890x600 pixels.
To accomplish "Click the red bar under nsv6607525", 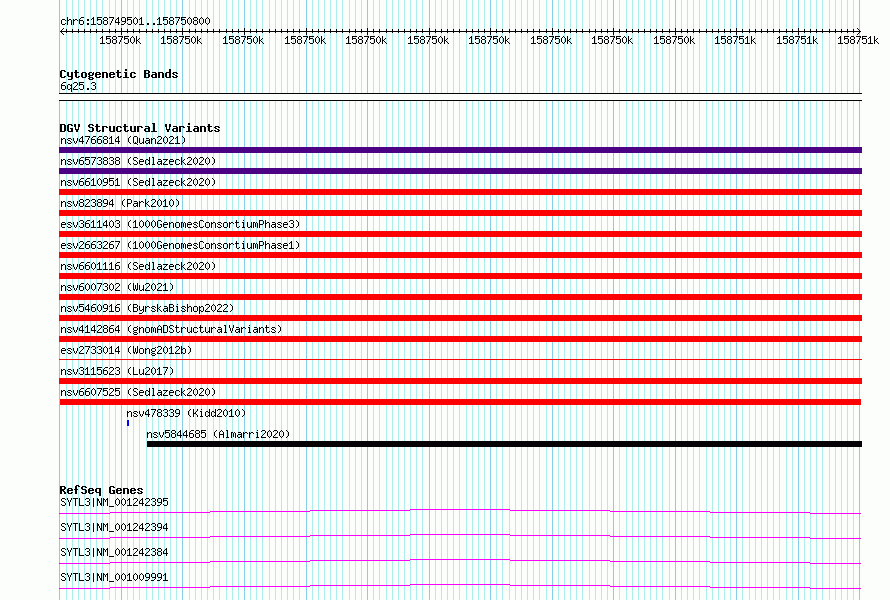I will 460,402.
